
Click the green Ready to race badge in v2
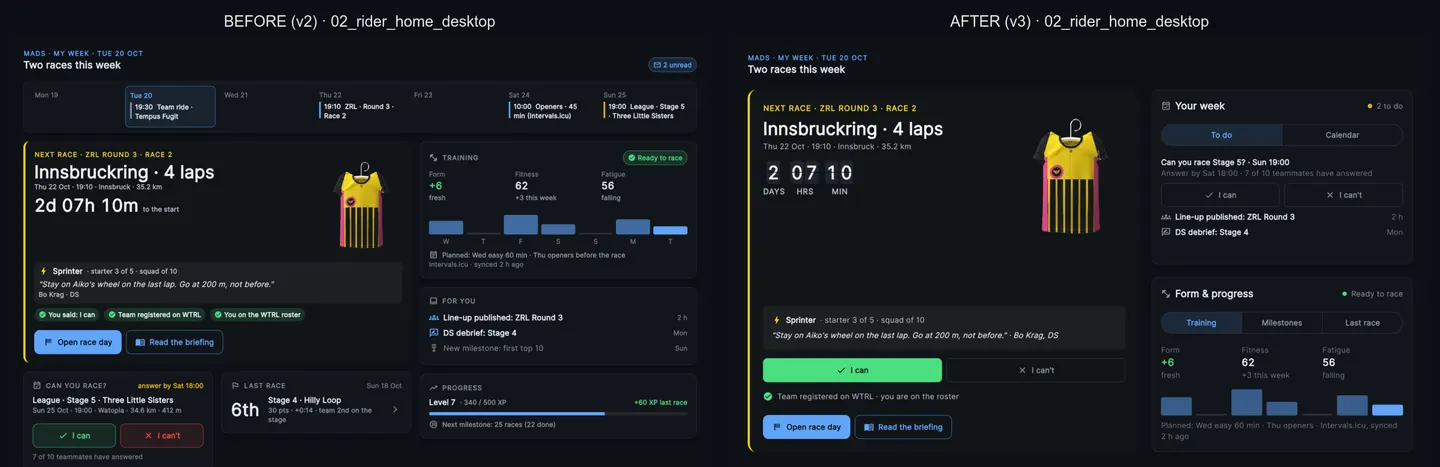[655, 158]
